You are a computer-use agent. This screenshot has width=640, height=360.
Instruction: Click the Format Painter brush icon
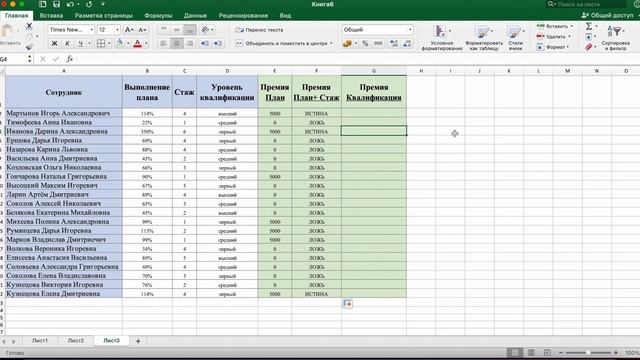pyautogui.click(x=29, y=47)
